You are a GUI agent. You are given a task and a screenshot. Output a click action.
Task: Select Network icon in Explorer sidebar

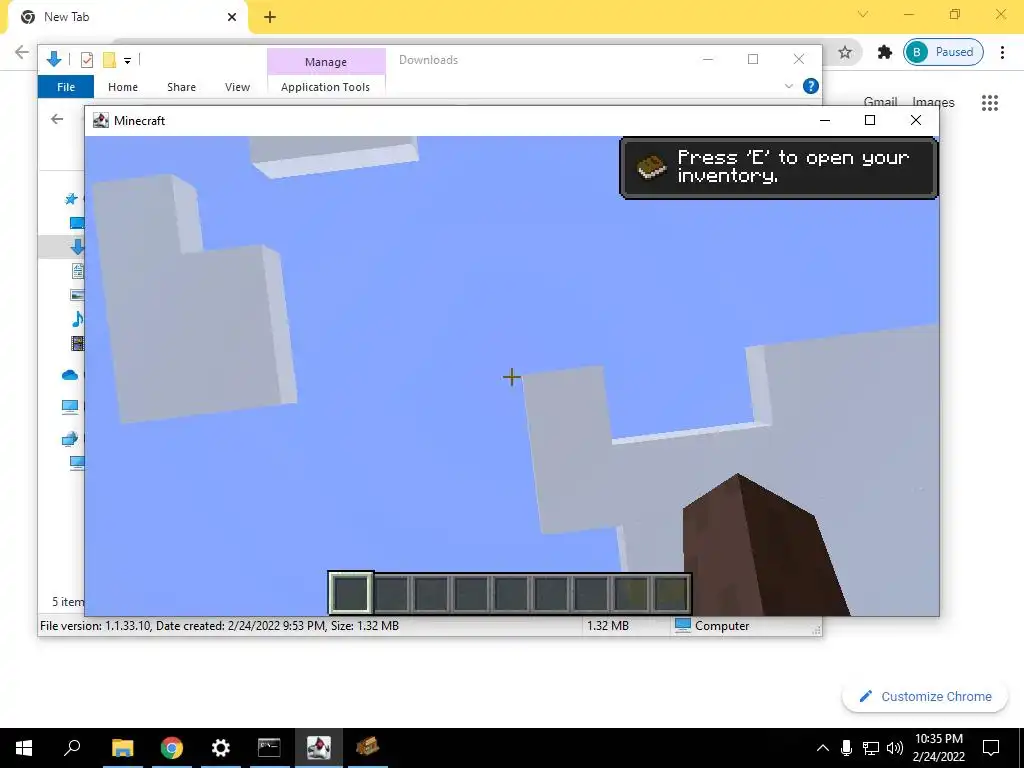pyautogui.click(x=70, y=439)
